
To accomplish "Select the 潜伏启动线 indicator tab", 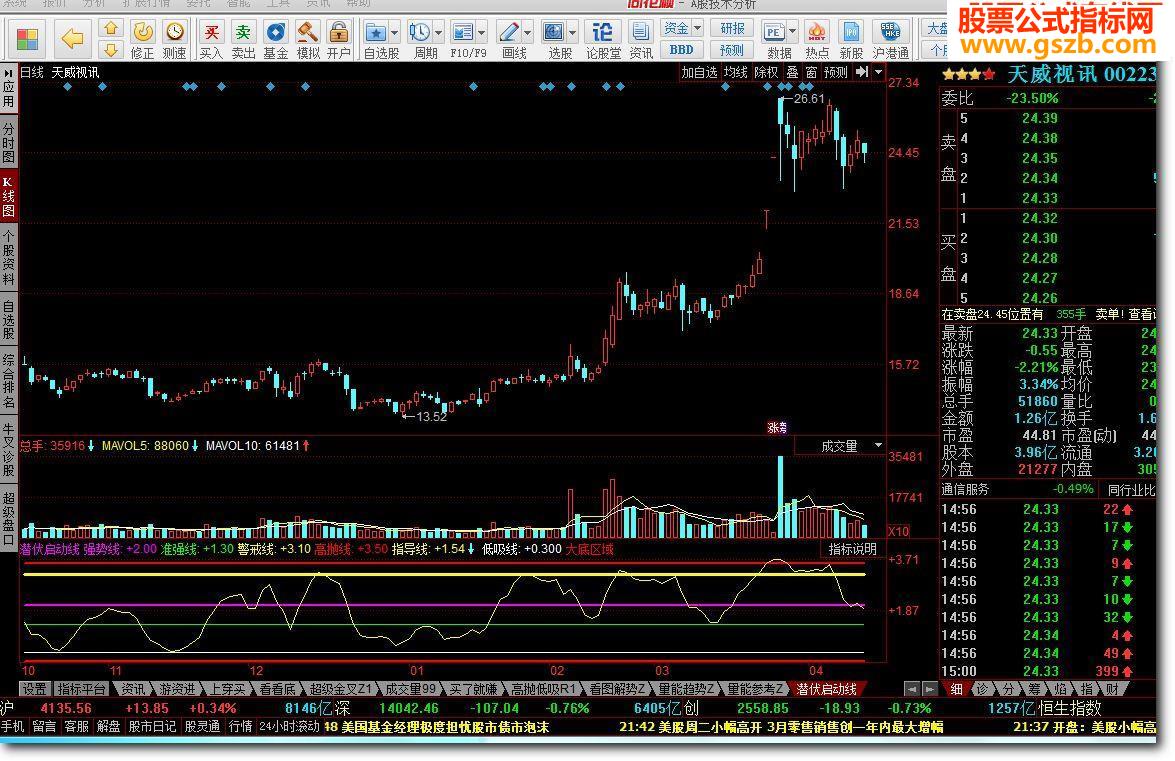I will 827,689.
